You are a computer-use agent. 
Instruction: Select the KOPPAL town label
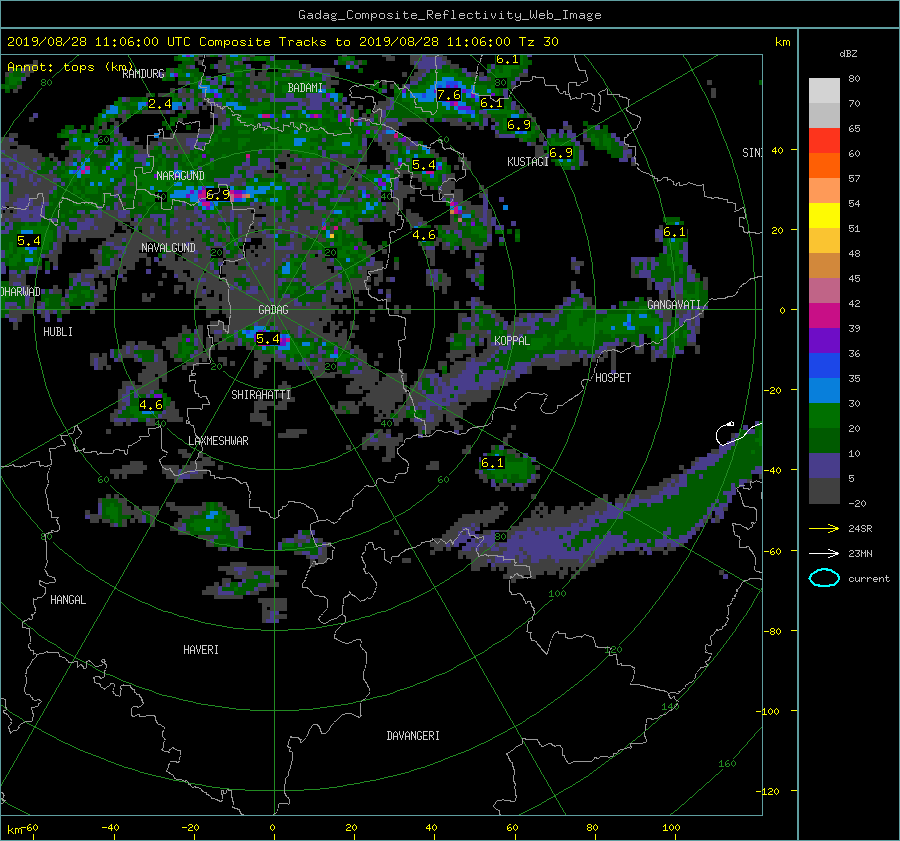coord(511,341)
